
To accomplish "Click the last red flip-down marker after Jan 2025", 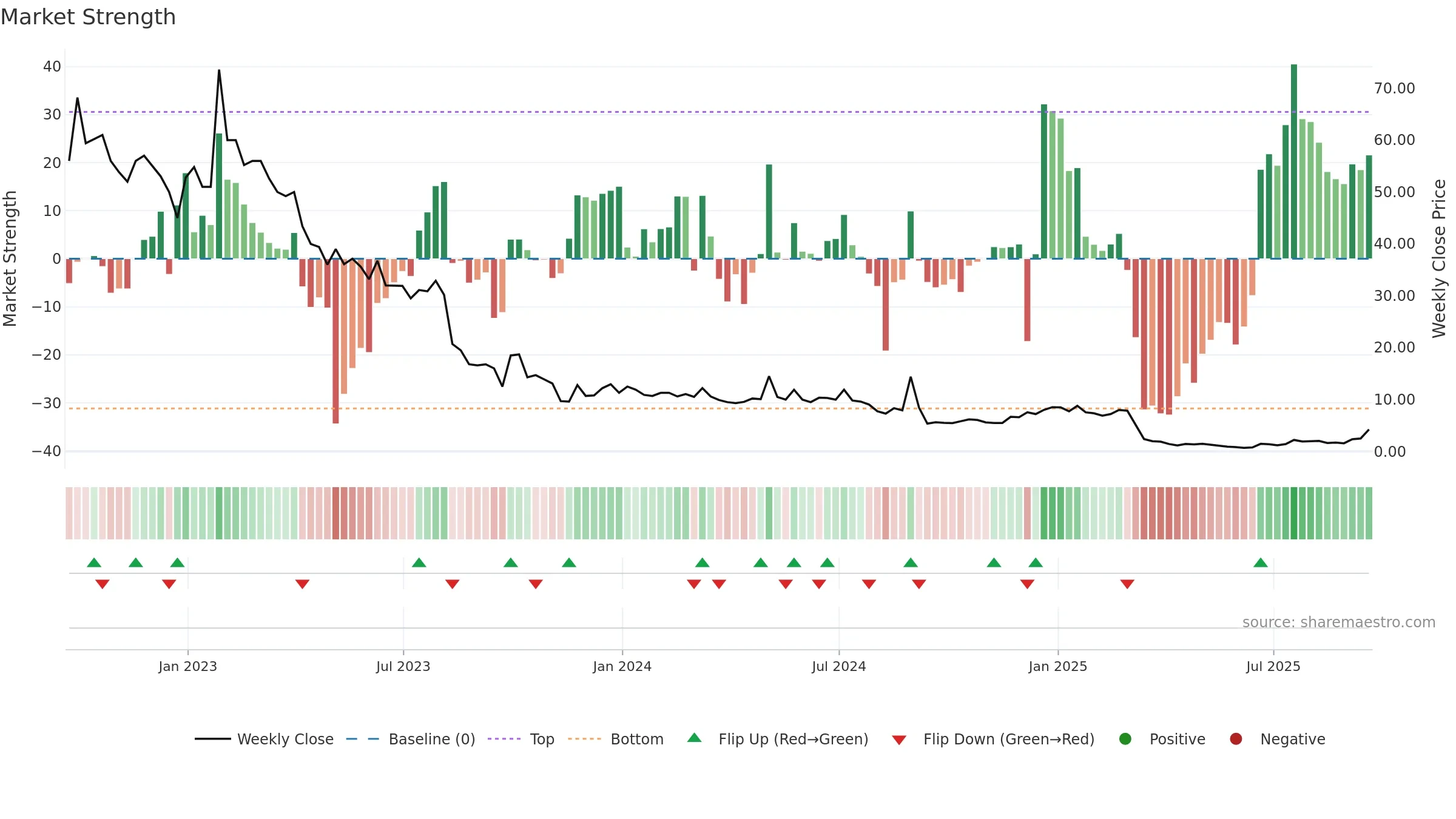I will pyautogui.click(x=1127, y=584).
